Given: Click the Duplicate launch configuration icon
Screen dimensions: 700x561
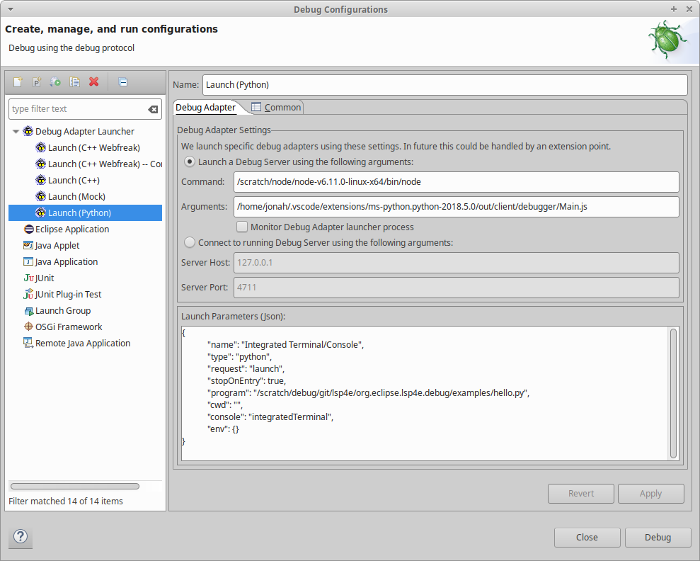Looking at the screenshot, I should click(x=74, y=82).
